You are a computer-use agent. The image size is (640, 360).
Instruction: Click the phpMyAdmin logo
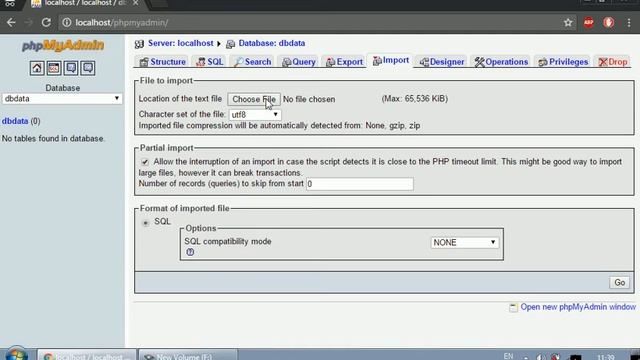(63, 45)
